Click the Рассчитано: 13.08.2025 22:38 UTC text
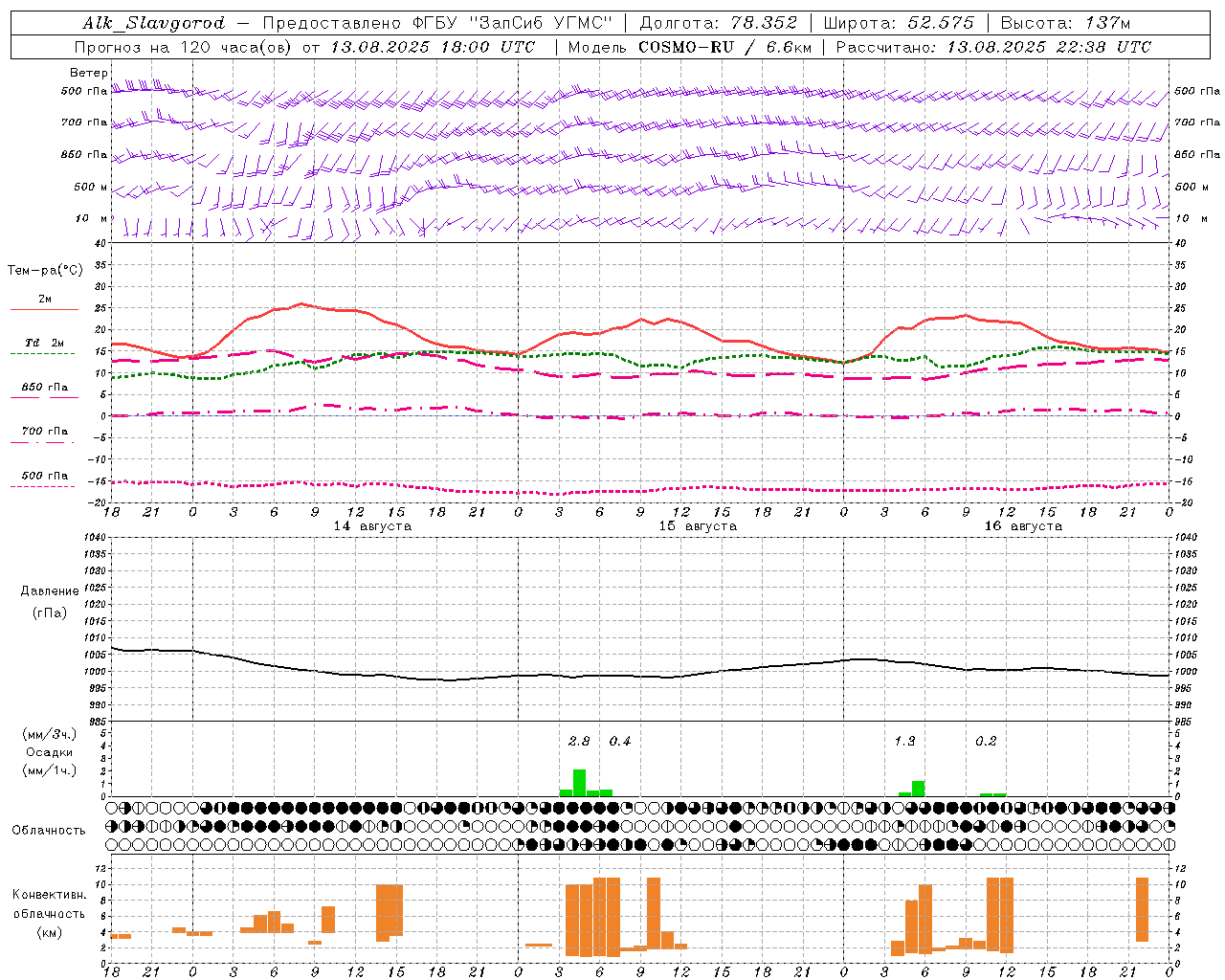This screenshot has width=1225, height=980. 993,47
